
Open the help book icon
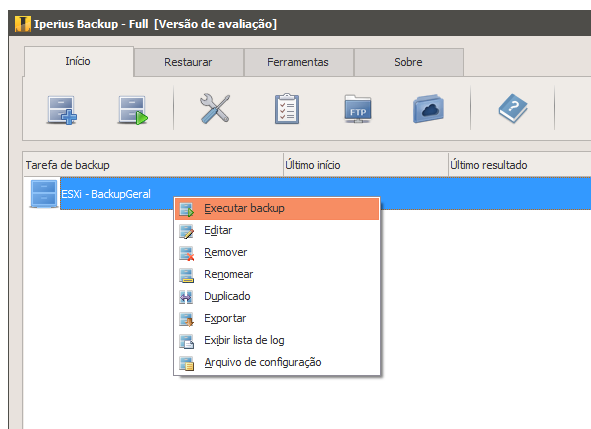[513, 109]
